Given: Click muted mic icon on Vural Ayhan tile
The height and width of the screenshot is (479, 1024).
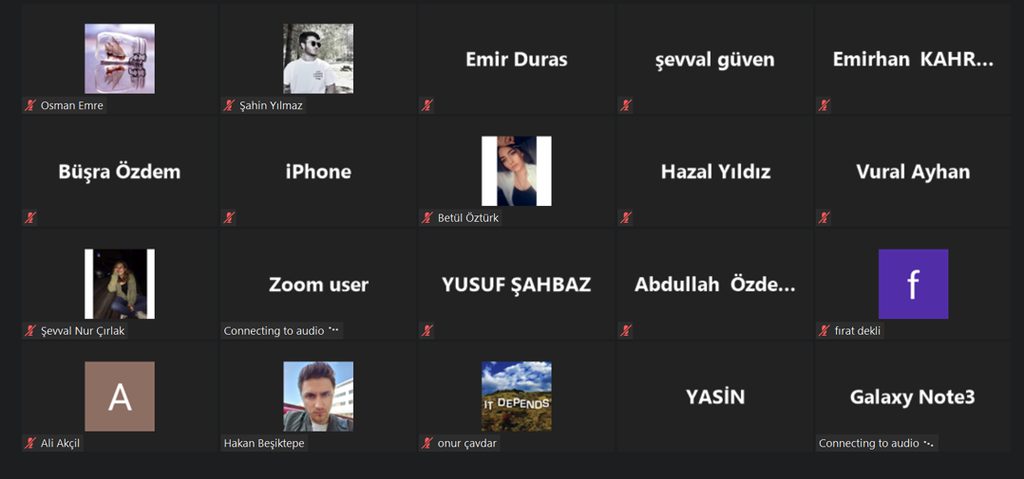Looking at the screenshot, I should (824, 218).
